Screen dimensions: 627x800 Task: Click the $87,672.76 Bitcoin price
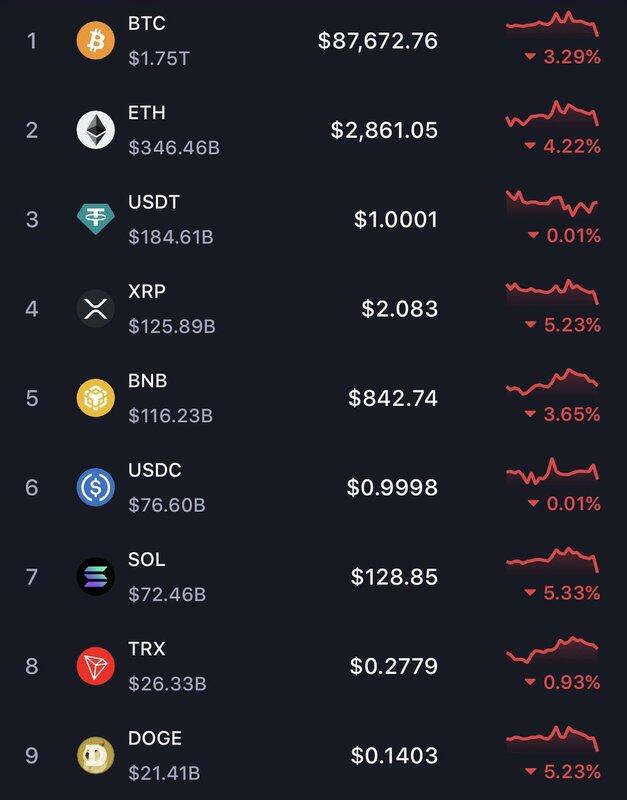point(378,41)
